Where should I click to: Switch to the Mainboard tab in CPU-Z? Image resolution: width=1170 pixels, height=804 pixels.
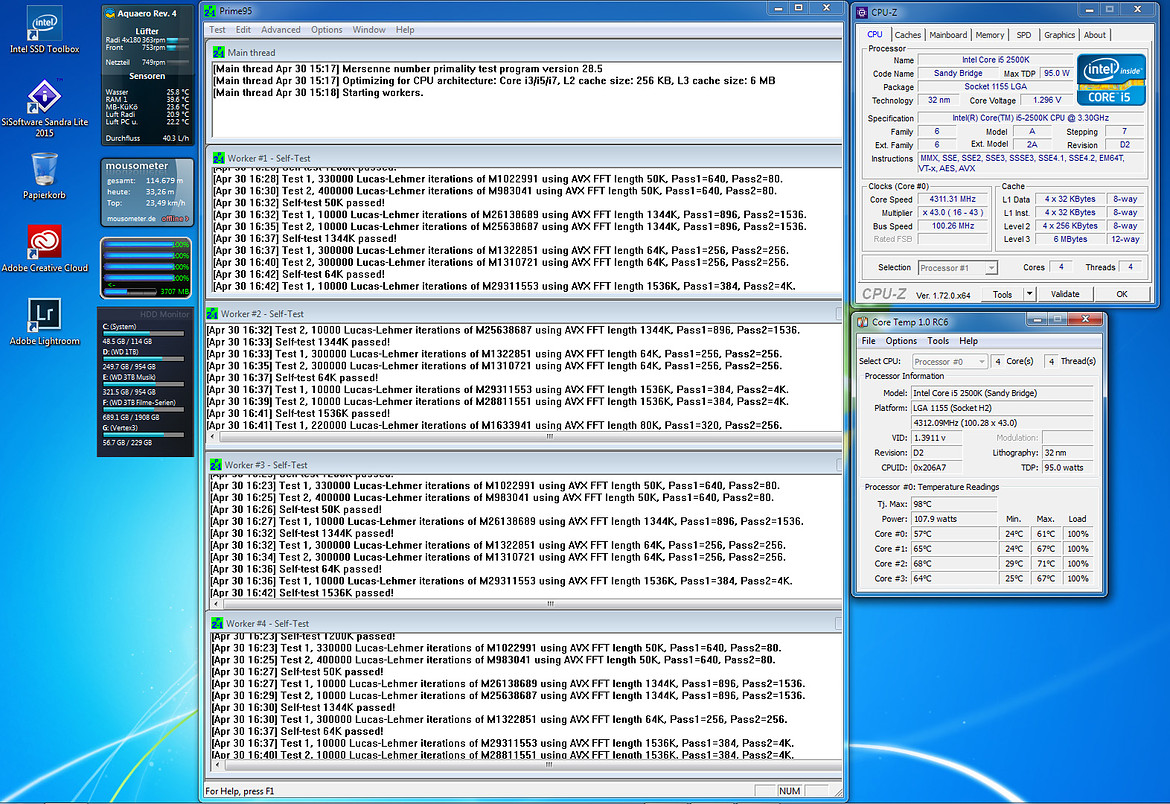point(948,35)
